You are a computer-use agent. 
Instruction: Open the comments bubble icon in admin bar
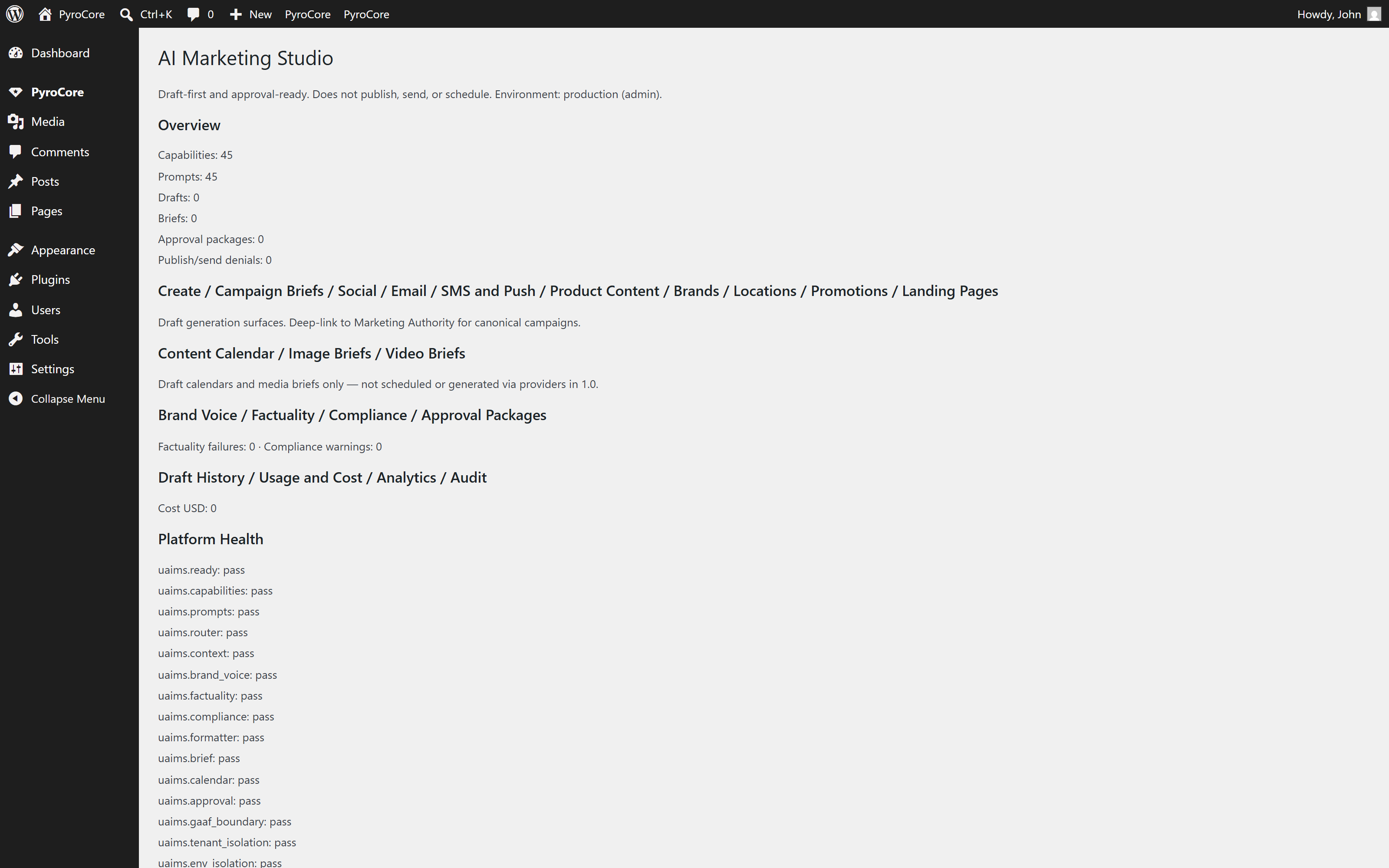coord(194,14)
